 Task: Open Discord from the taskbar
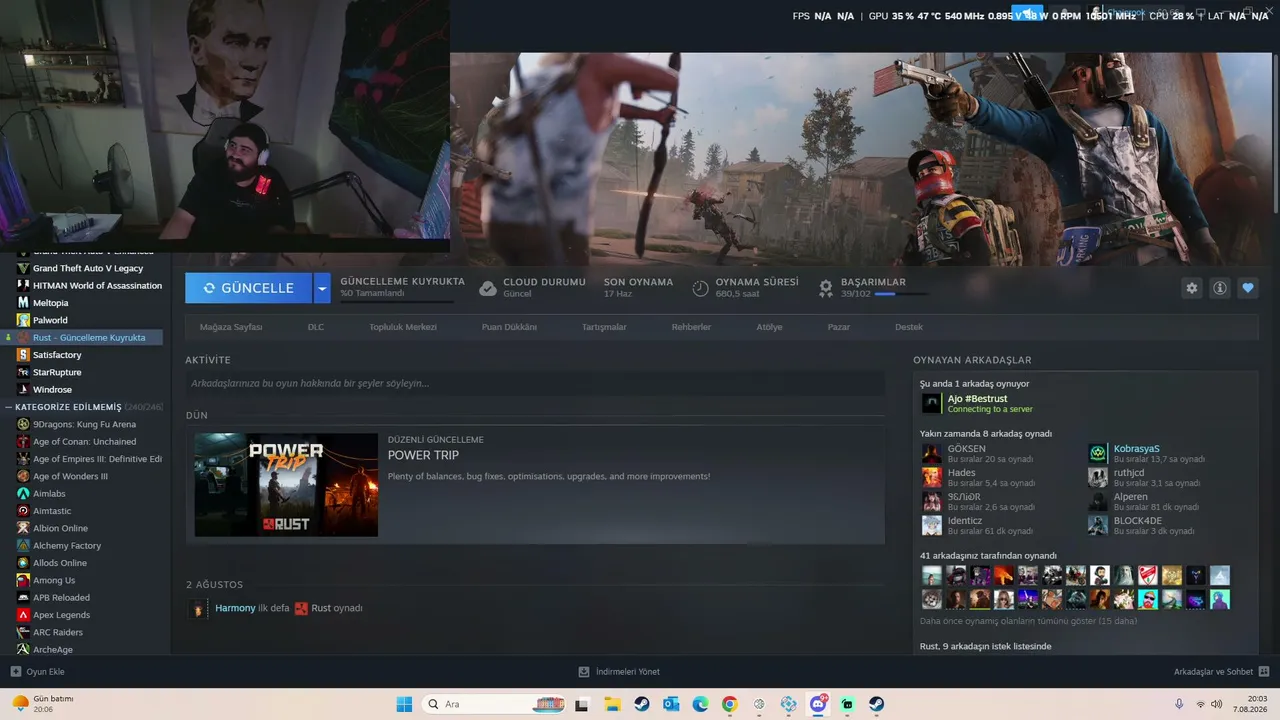[x=818, y=704]
